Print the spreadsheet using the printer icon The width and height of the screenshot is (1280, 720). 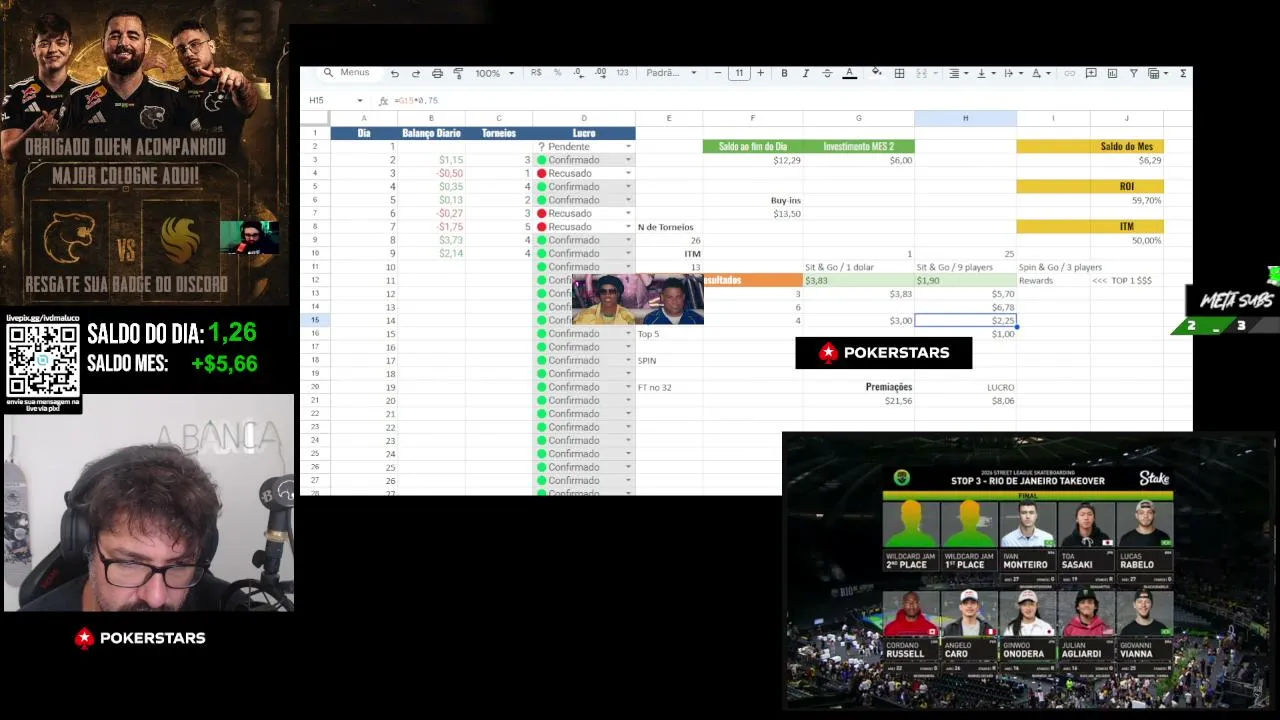[437, 73]
